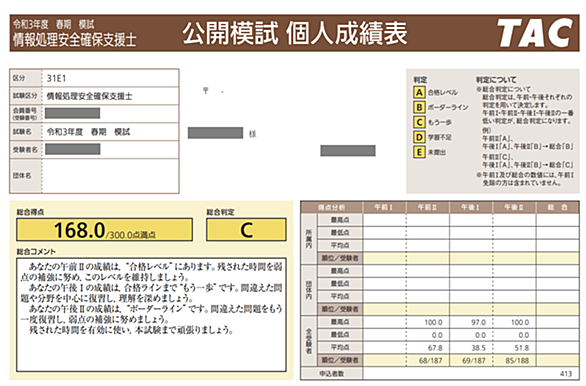Click the comment line starting あなたの午後Ⅱの成績は
The width and height of the screenshot is (586, 386).
point(155,309)
